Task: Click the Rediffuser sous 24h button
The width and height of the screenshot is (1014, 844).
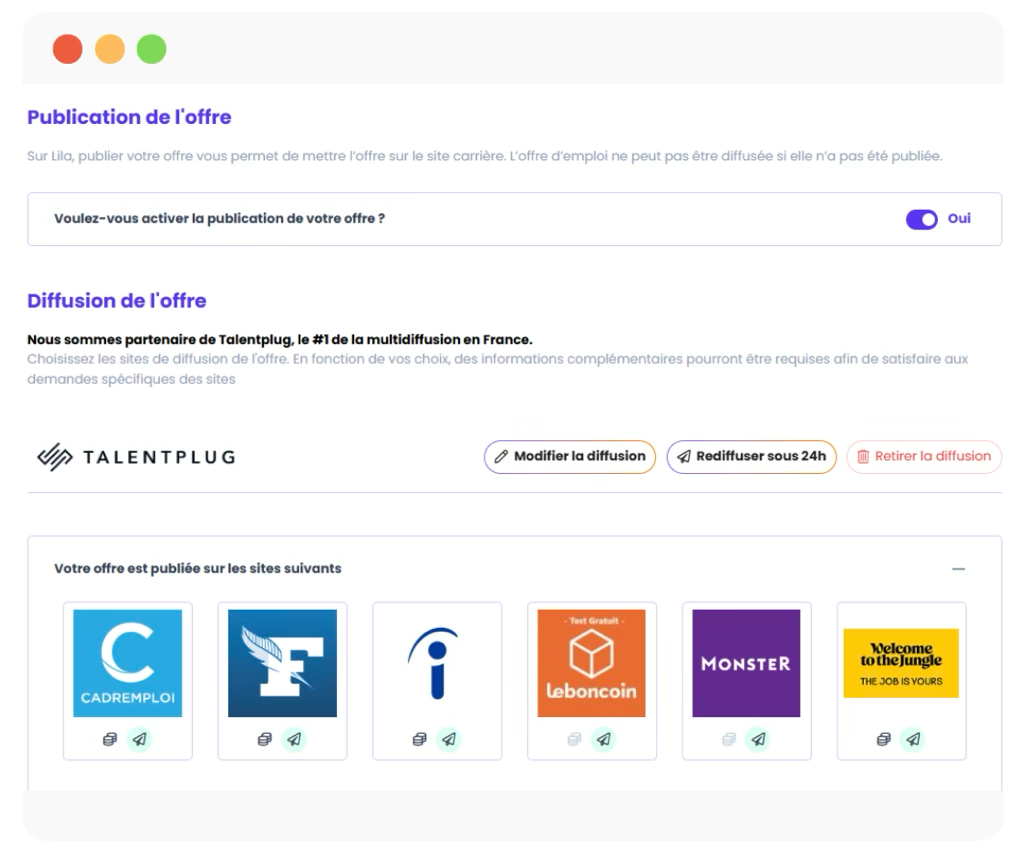Action: pos(751,457)
